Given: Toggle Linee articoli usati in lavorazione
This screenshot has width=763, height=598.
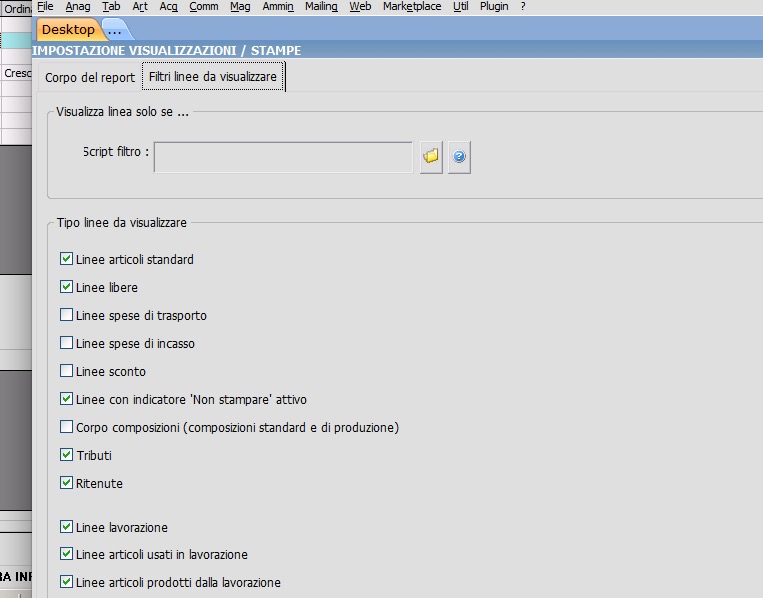Looking at the screenshot, I should tap(66, 554).
